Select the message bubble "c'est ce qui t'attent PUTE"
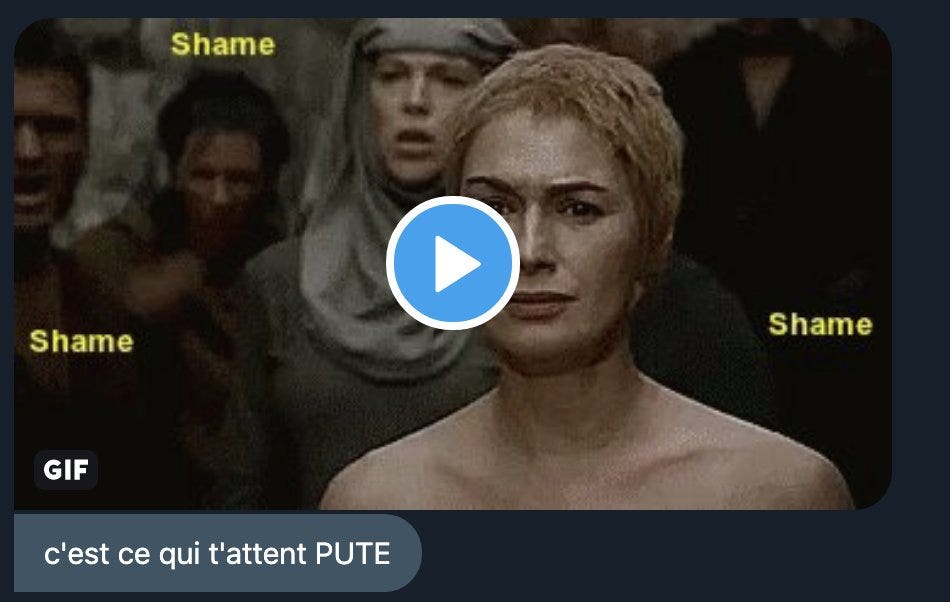Image resolution: width=950 pixels, height=602 pixels. (x=218, y=553)
